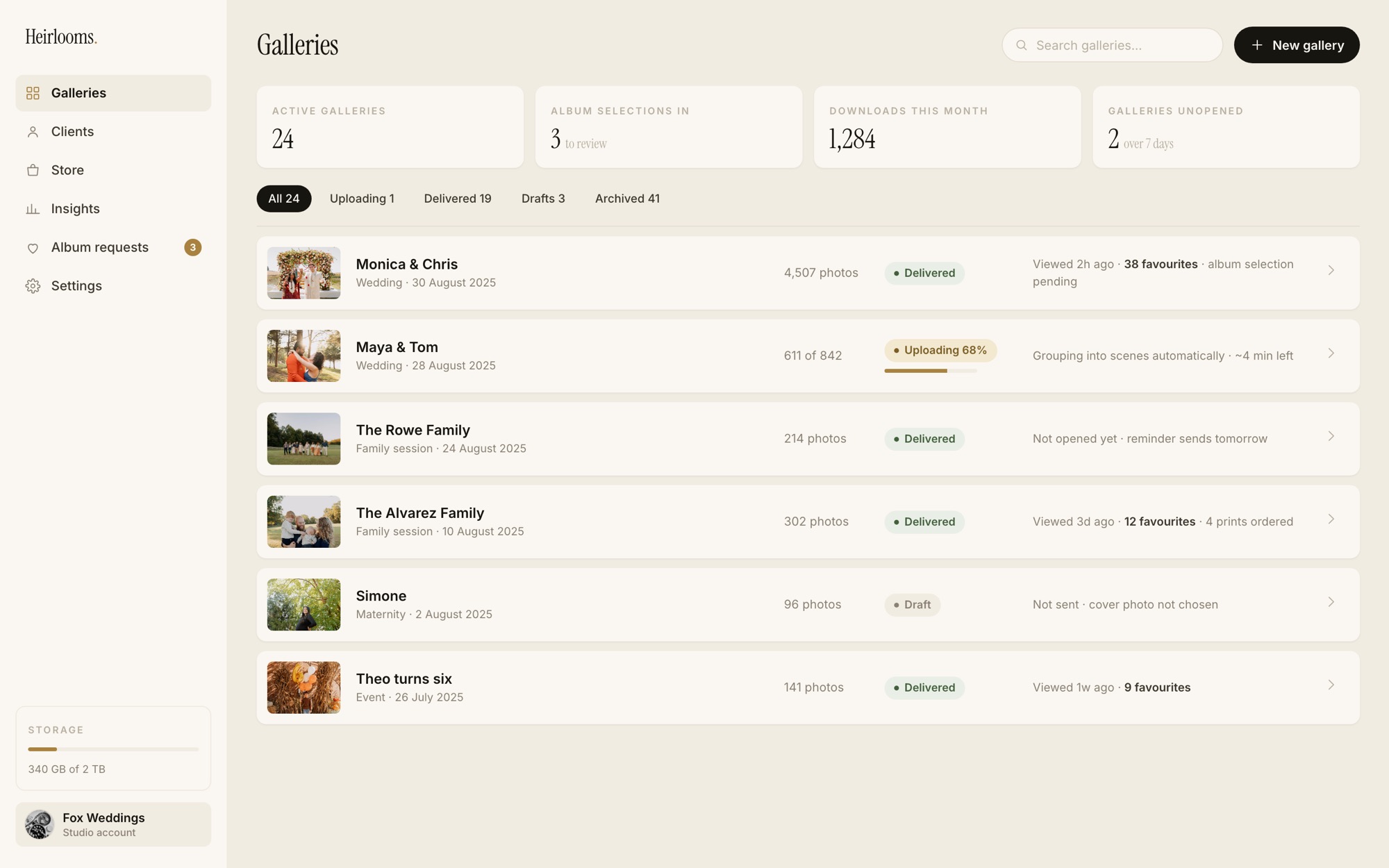Open the Active Galleries stat card
Screen dimensions: 1389x868
[x=390, y=127]
